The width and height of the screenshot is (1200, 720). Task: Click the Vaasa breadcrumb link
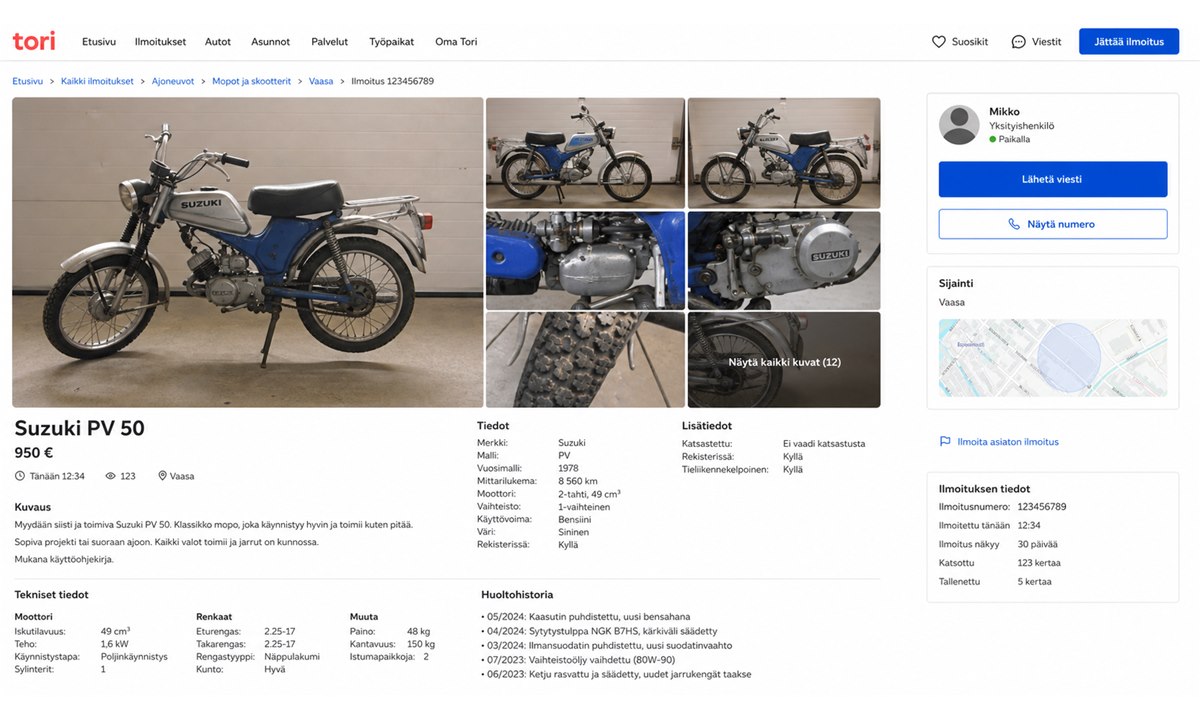[x=321, y=81]
